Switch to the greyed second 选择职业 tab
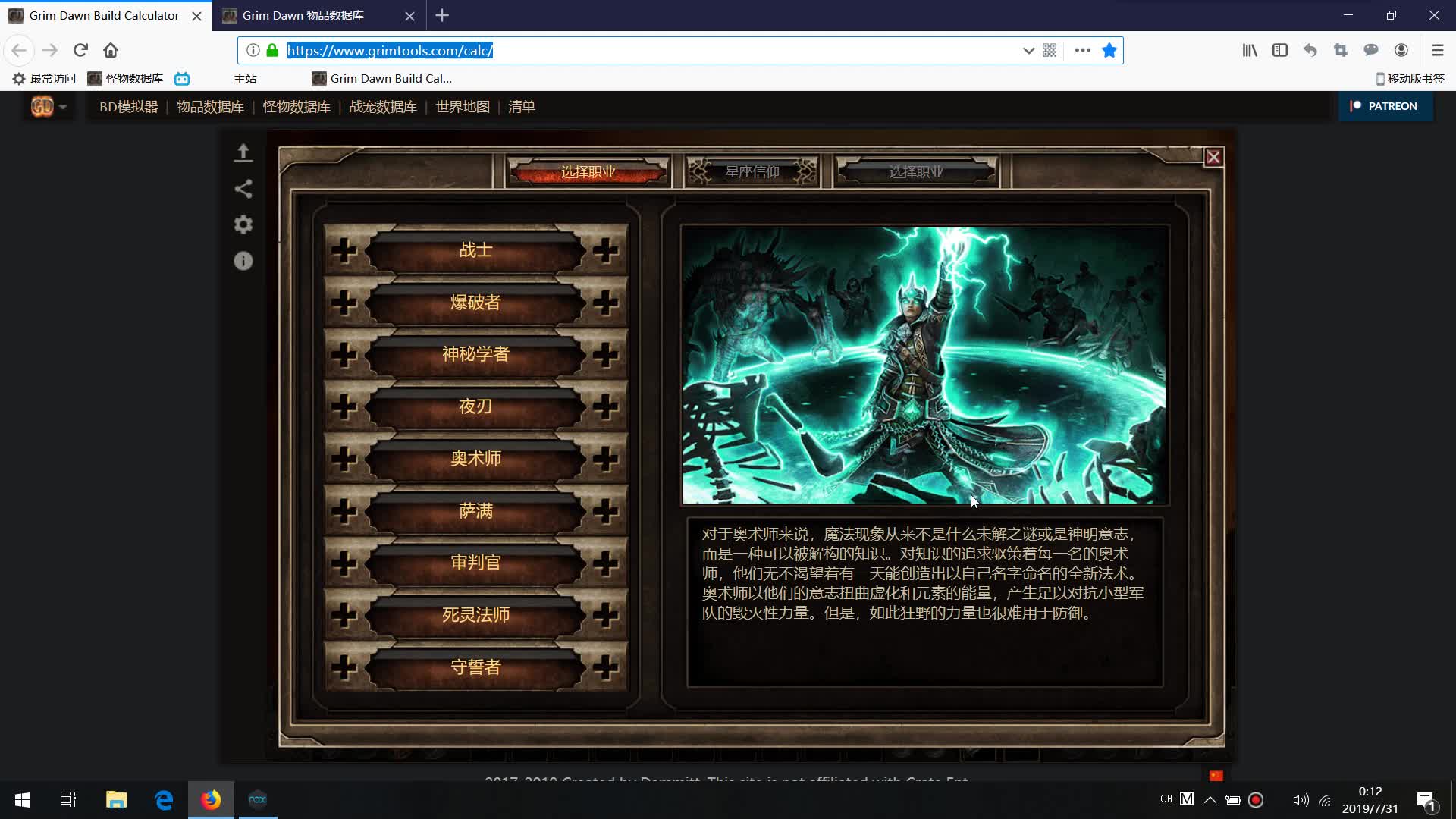 point(916,172)
